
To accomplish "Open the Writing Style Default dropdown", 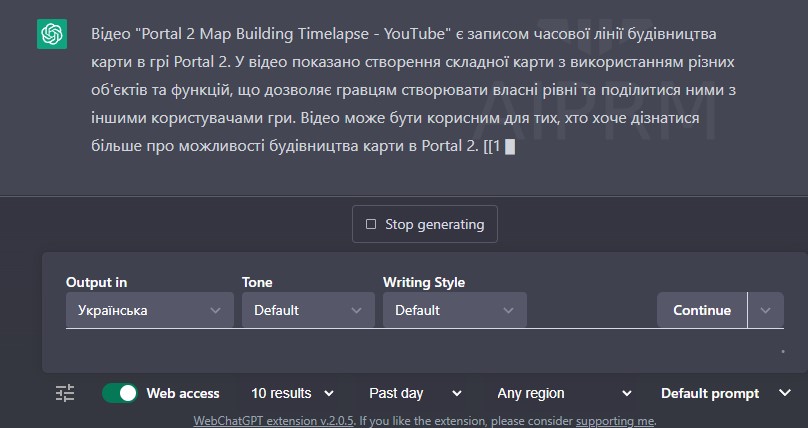I will coord(454,310).
